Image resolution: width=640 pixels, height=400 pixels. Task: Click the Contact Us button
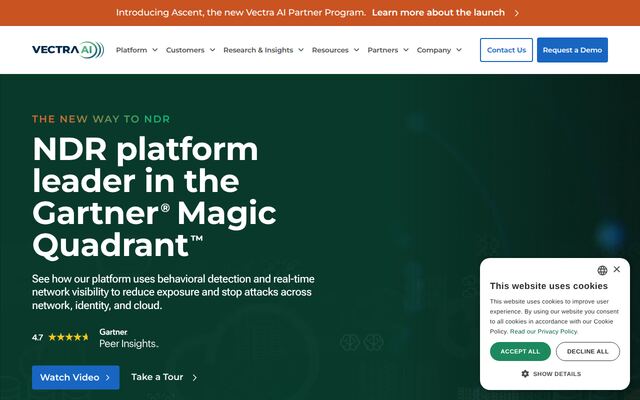506,50
